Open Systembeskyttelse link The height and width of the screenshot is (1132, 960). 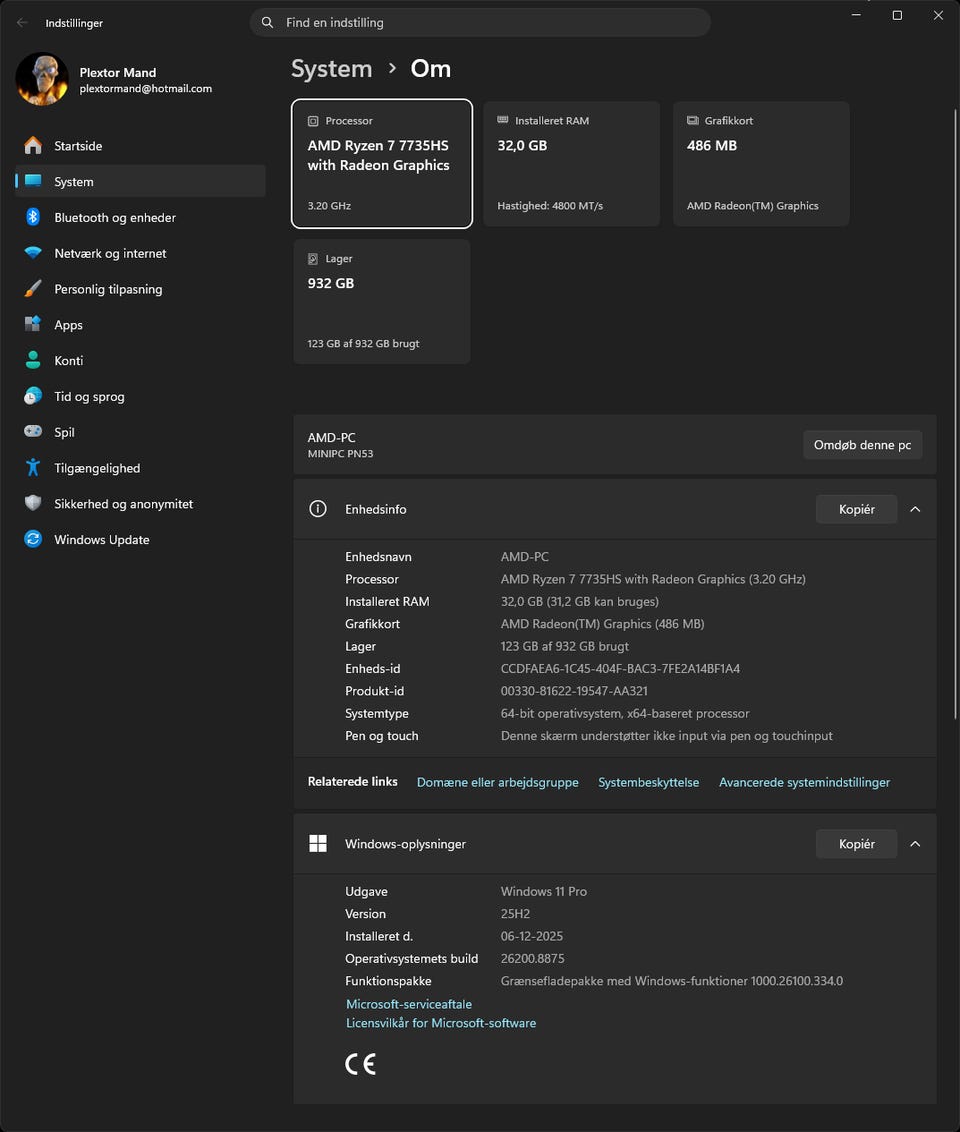(648, 782)
